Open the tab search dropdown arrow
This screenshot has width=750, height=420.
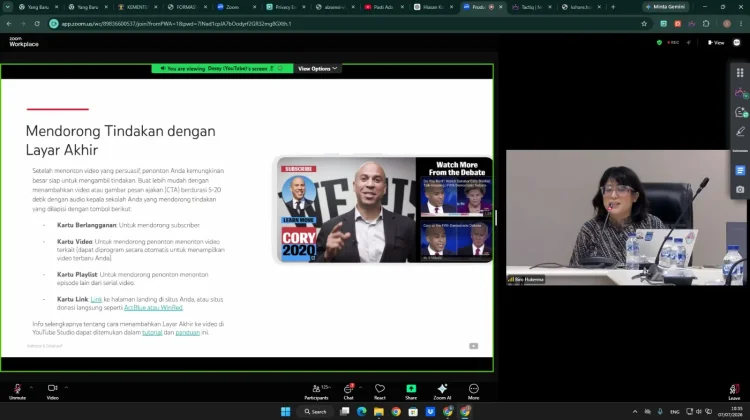tap(8, 7)
